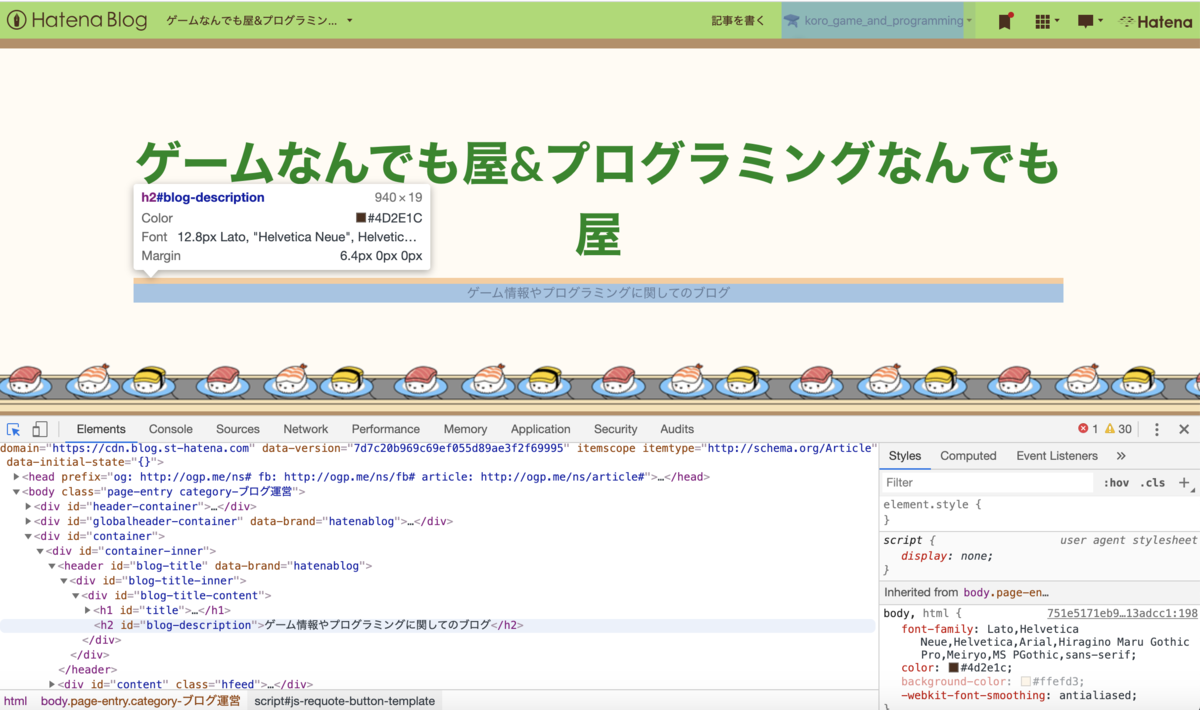
Task: Open the services grid icon menu
Action: [x=1046, y=21]
